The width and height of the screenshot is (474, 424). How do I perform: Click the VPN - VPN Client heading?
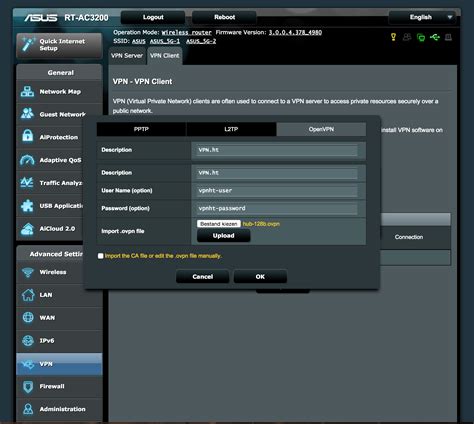[x=142, y=82]
